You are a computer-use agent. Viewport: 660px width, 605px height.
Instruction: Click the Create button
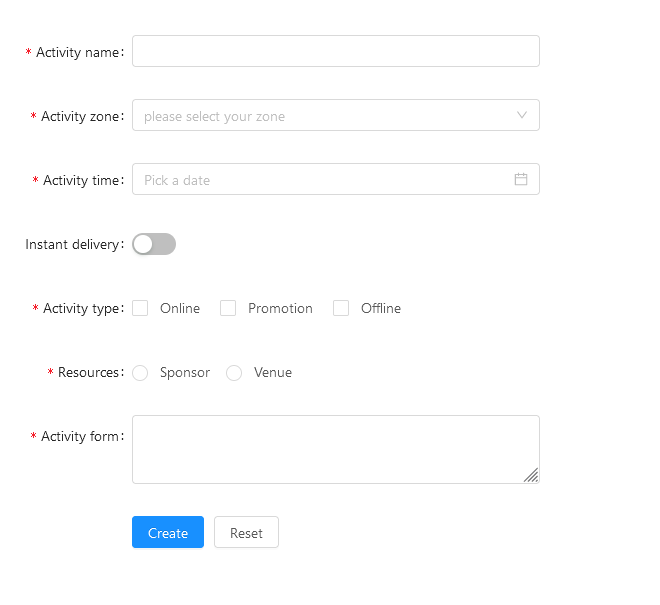(x=168, y=532)
